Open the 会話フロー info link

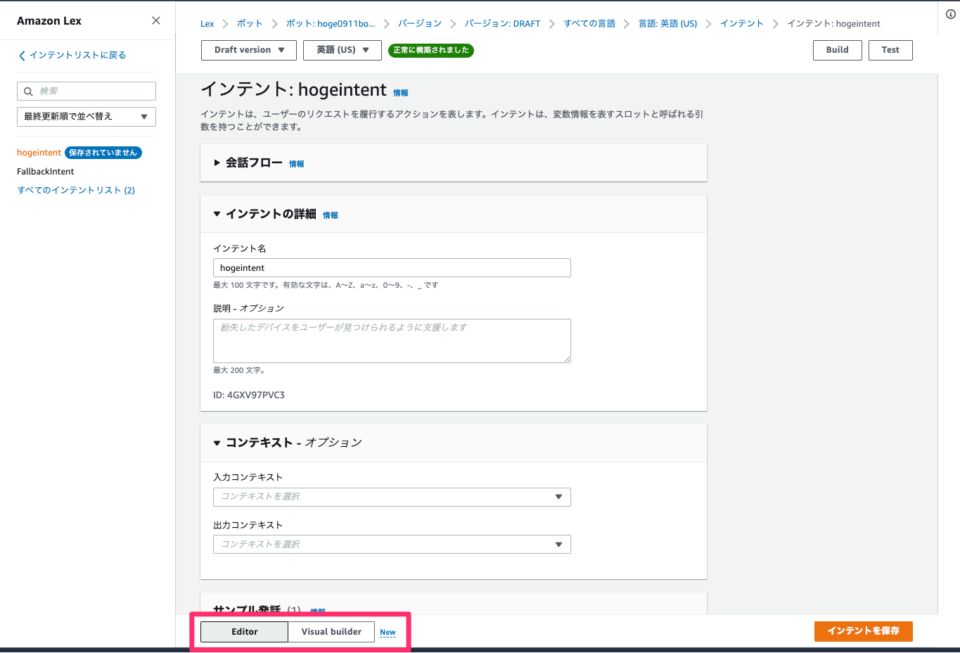[296, 164]
